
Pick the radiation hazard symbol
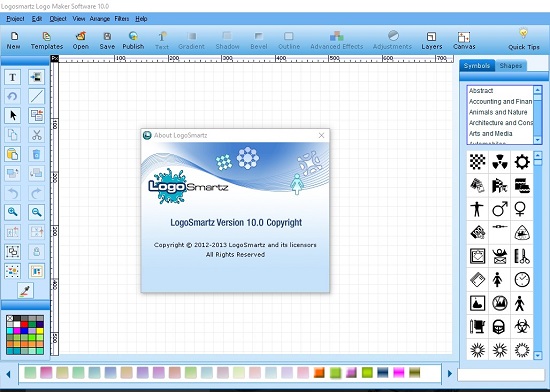point(499,162)
